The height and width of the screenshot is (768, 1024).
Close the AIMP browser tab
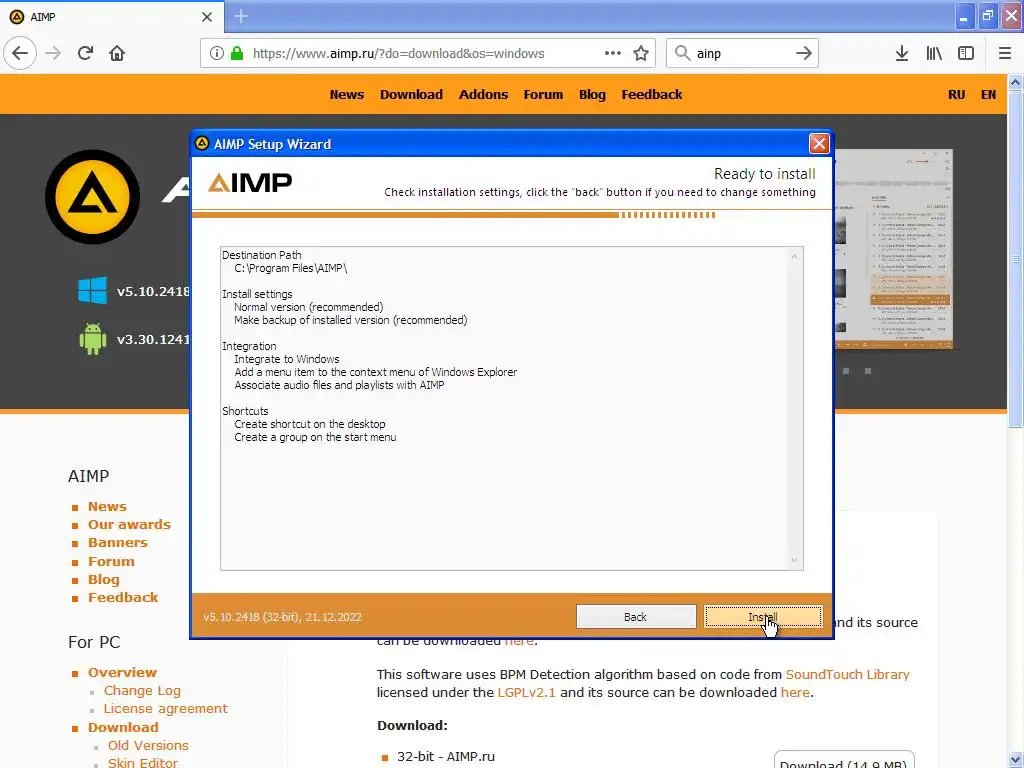(207, 17)
